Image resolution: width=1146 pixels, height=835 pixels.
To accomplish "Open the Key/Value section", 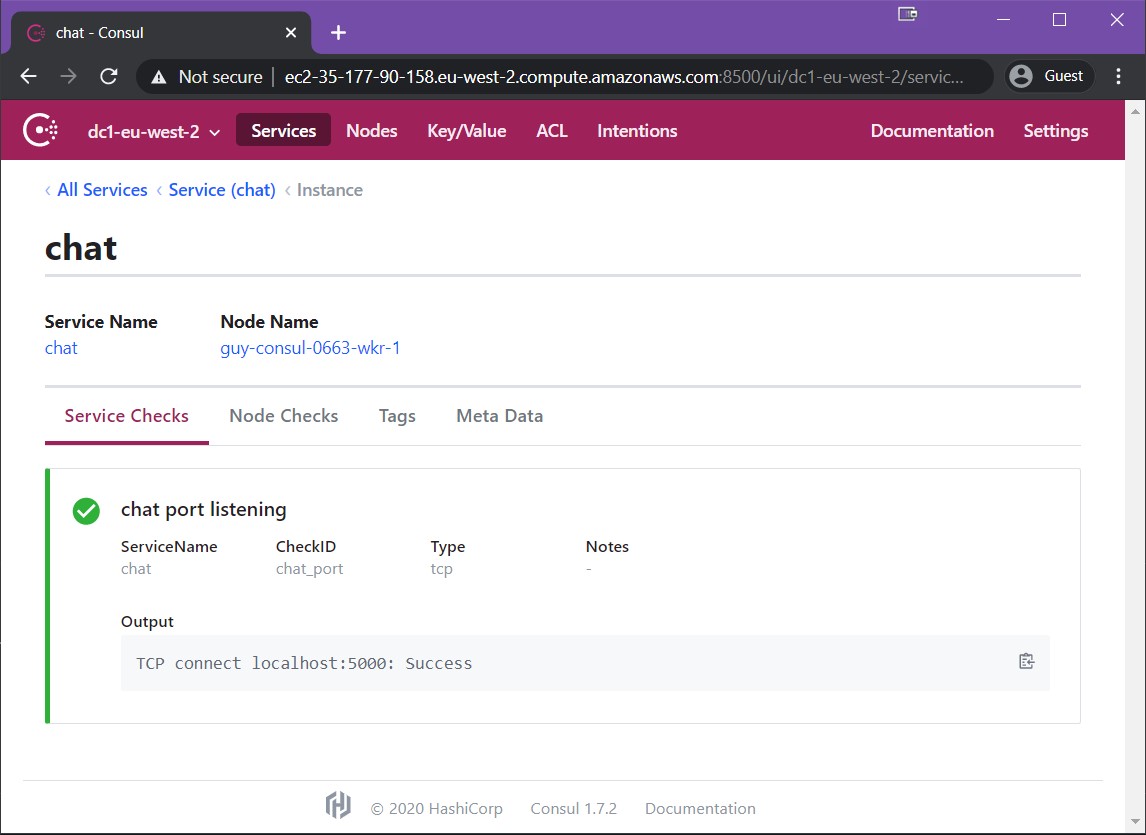I will pyautogui.click(x=467, y=130).
